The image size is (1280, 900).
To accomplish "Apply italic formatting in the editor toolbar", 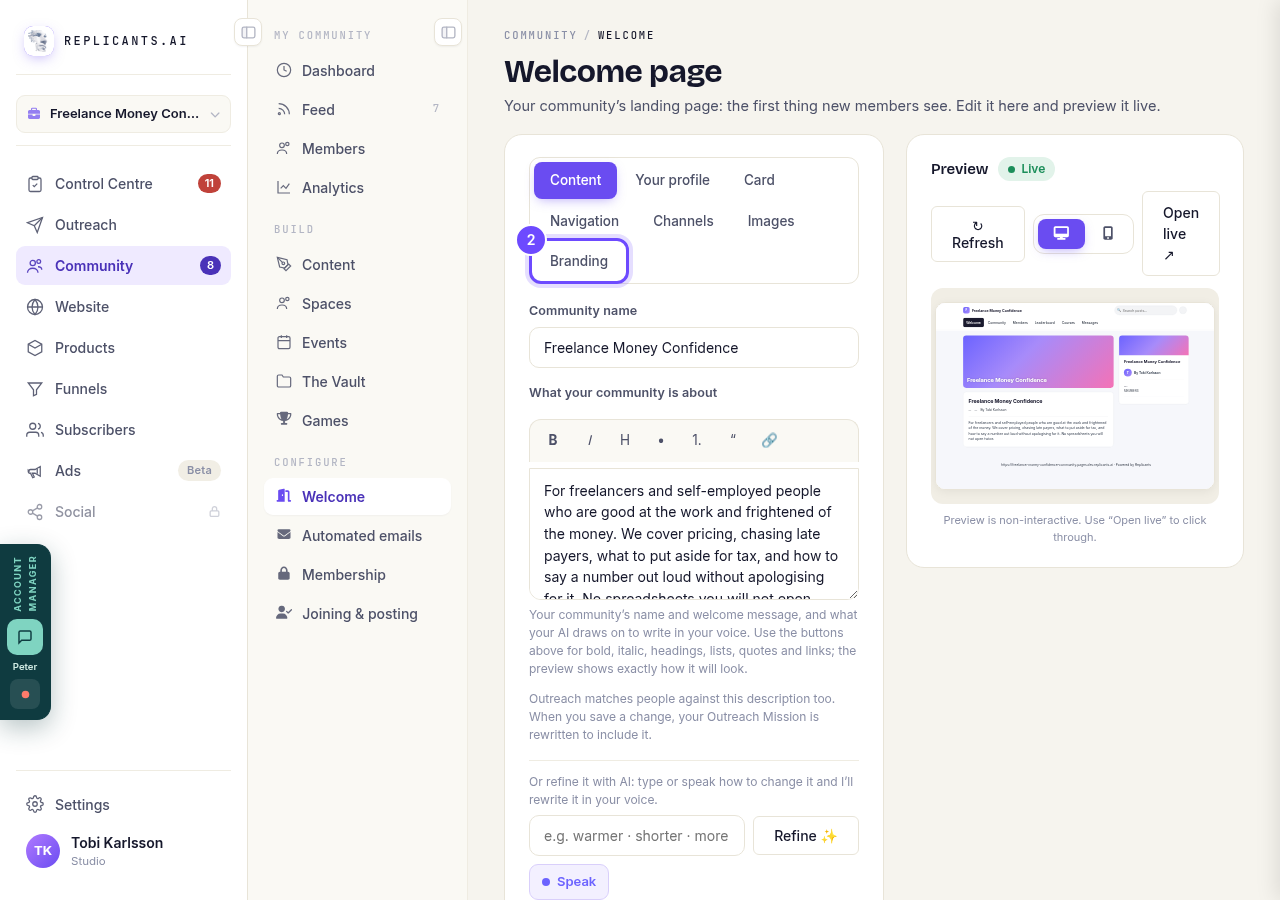I will coord(590,440).
